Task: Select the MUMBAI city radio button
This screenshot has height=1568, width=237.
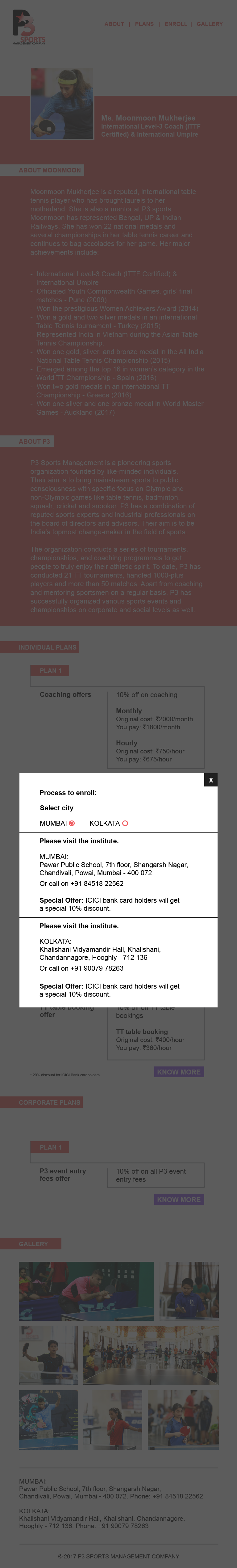Action: pyautogui.click(x=72, y=823)
